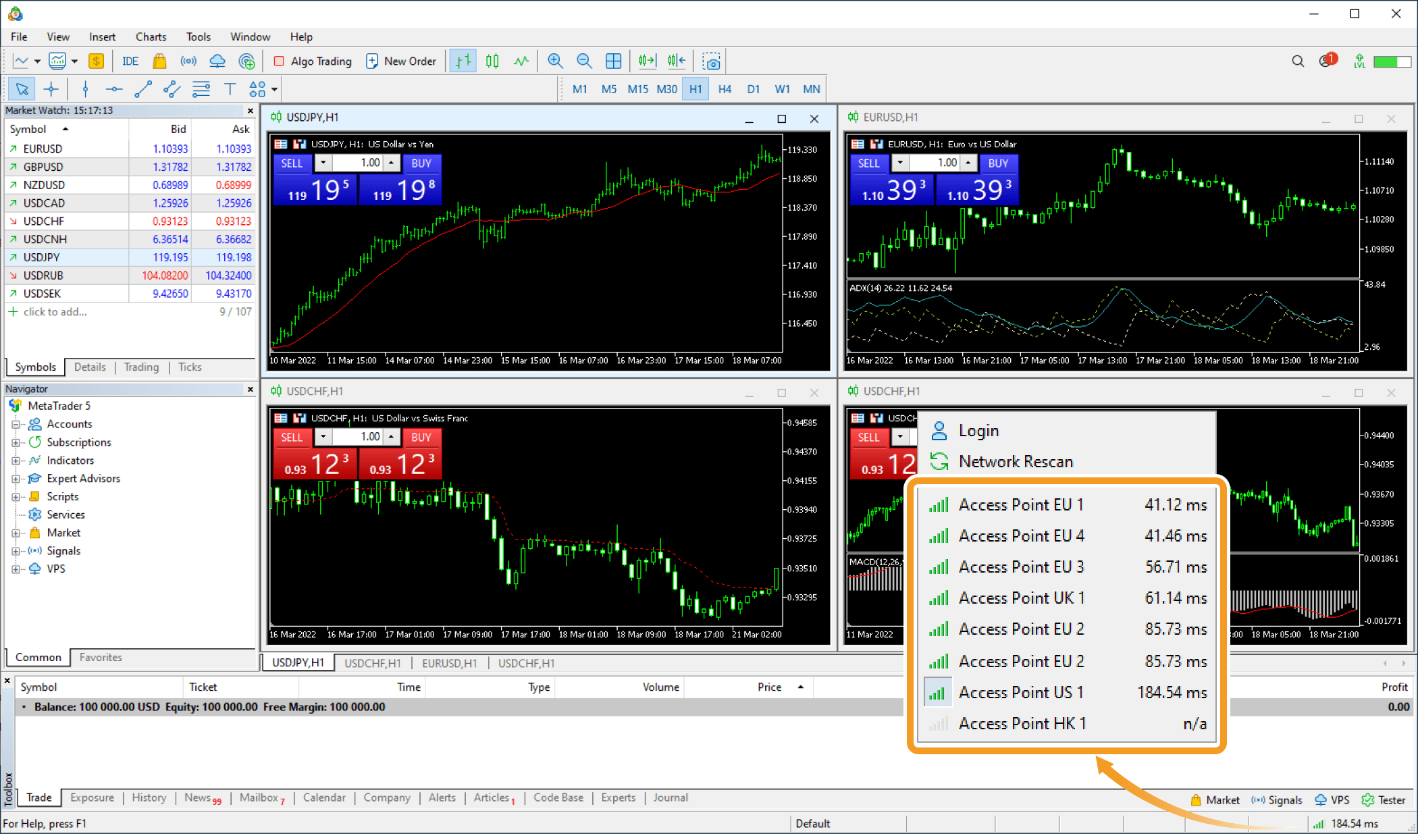Click Login in the connection popup
The height and width of the screenshot is (840, 1418).
[x=978, y=430]
